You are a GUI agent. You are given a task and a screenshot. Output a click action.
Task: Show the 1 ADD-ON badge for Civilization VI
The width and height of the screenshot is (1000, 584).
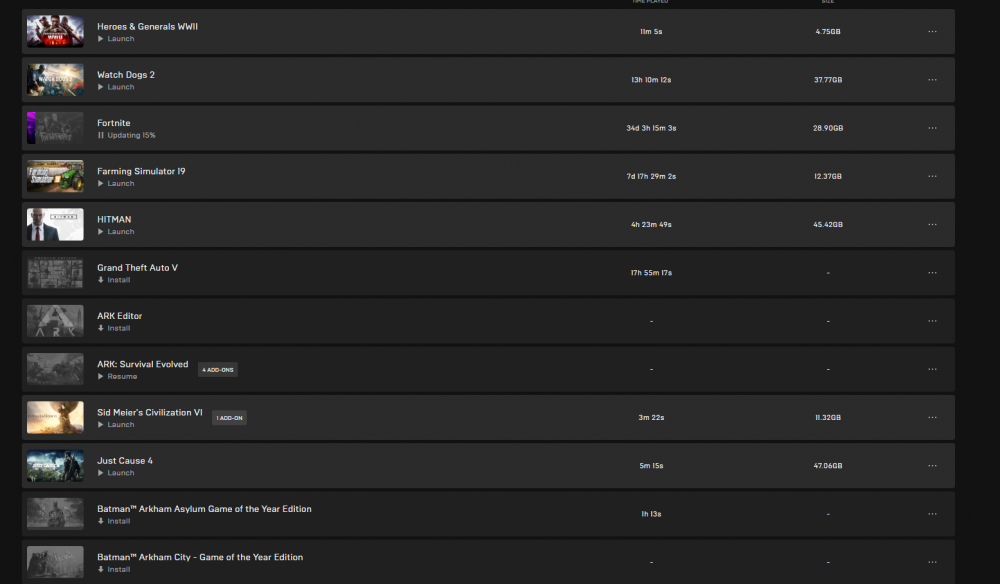(x=229, y=418)
